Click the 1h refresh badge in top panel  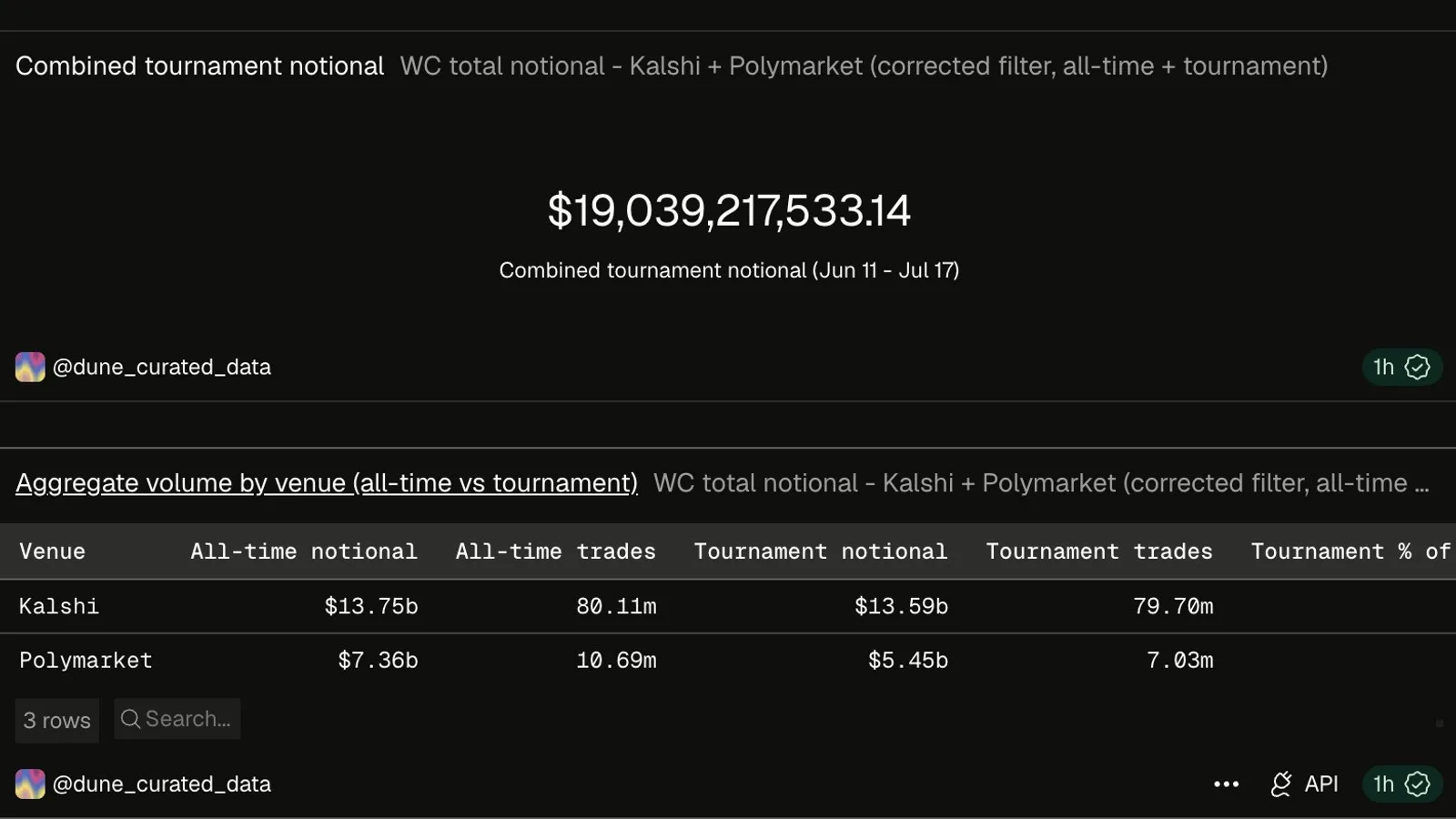(x=1401, y=367)
